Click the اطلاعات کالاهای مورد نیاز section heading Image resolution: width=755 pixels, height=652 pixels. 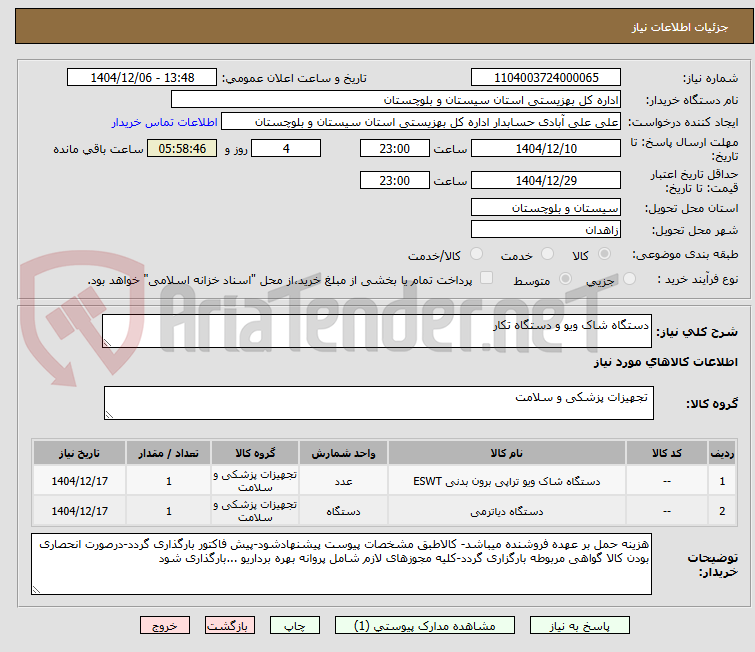pos(665,362)
